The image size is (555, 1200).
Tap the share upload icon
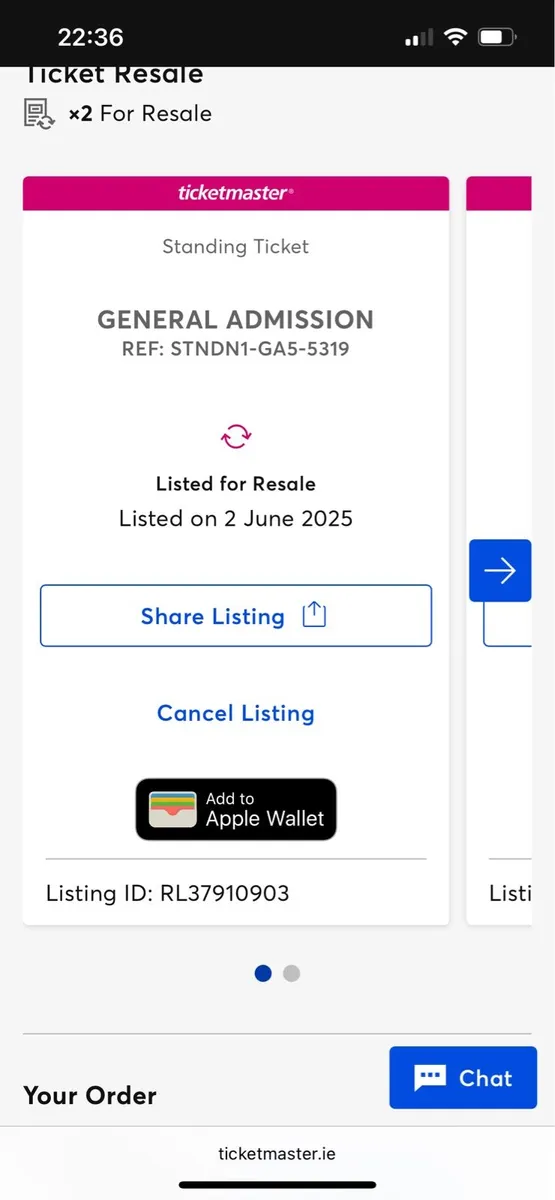point(314,615)
